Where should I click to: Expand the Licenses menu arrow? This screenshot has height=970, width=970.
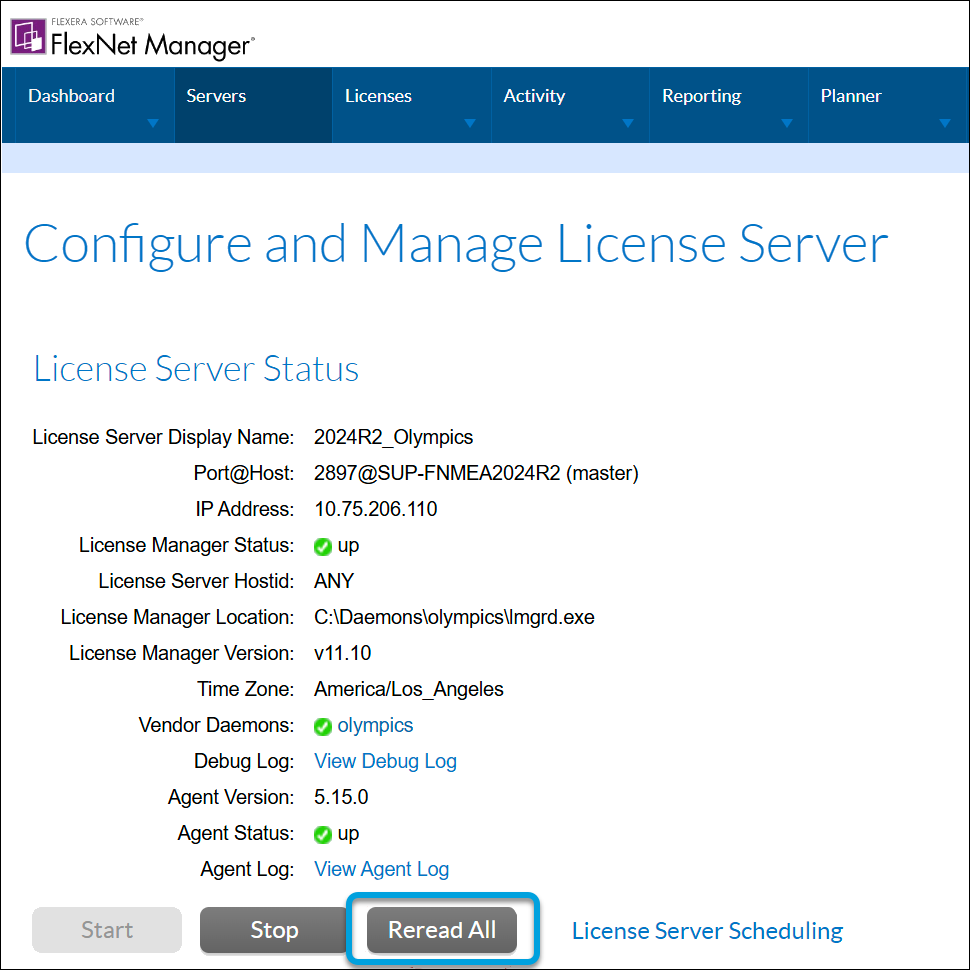tap(470, 123)
